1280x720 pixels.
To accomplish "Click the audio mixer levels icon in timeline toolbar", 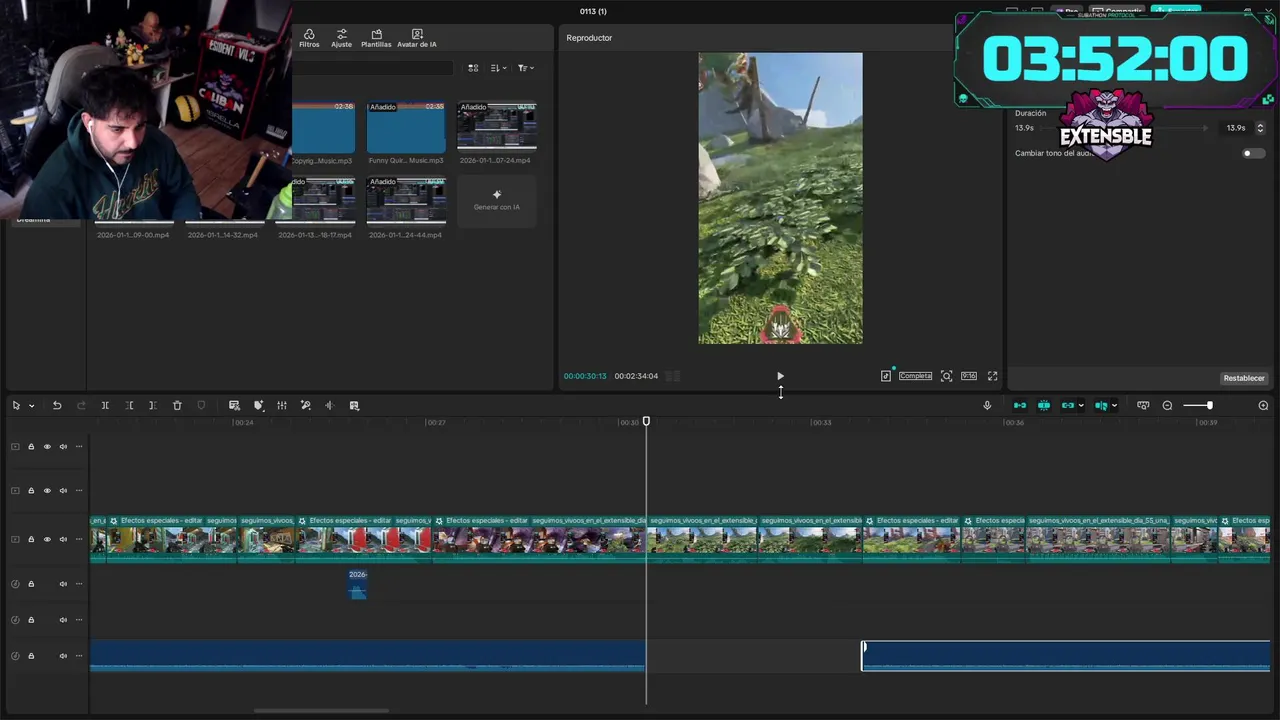I will [x=282, y=405].
